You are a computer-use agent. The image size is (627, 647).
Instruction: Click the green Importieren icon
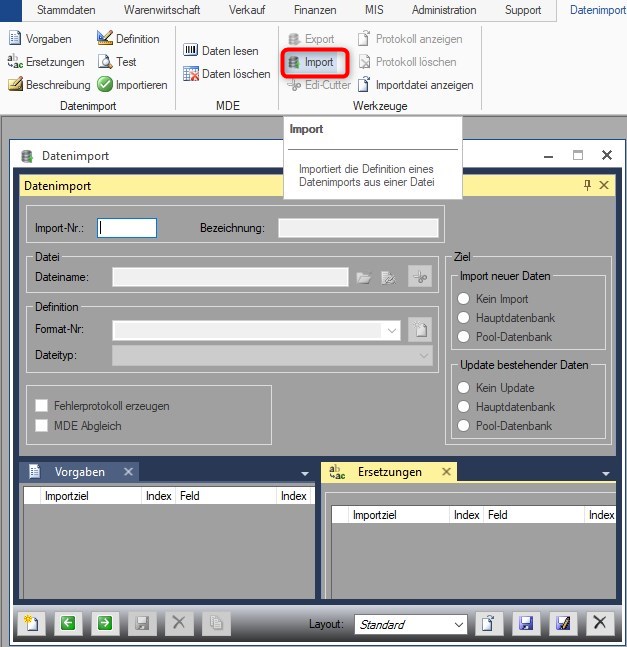[105, 85]
